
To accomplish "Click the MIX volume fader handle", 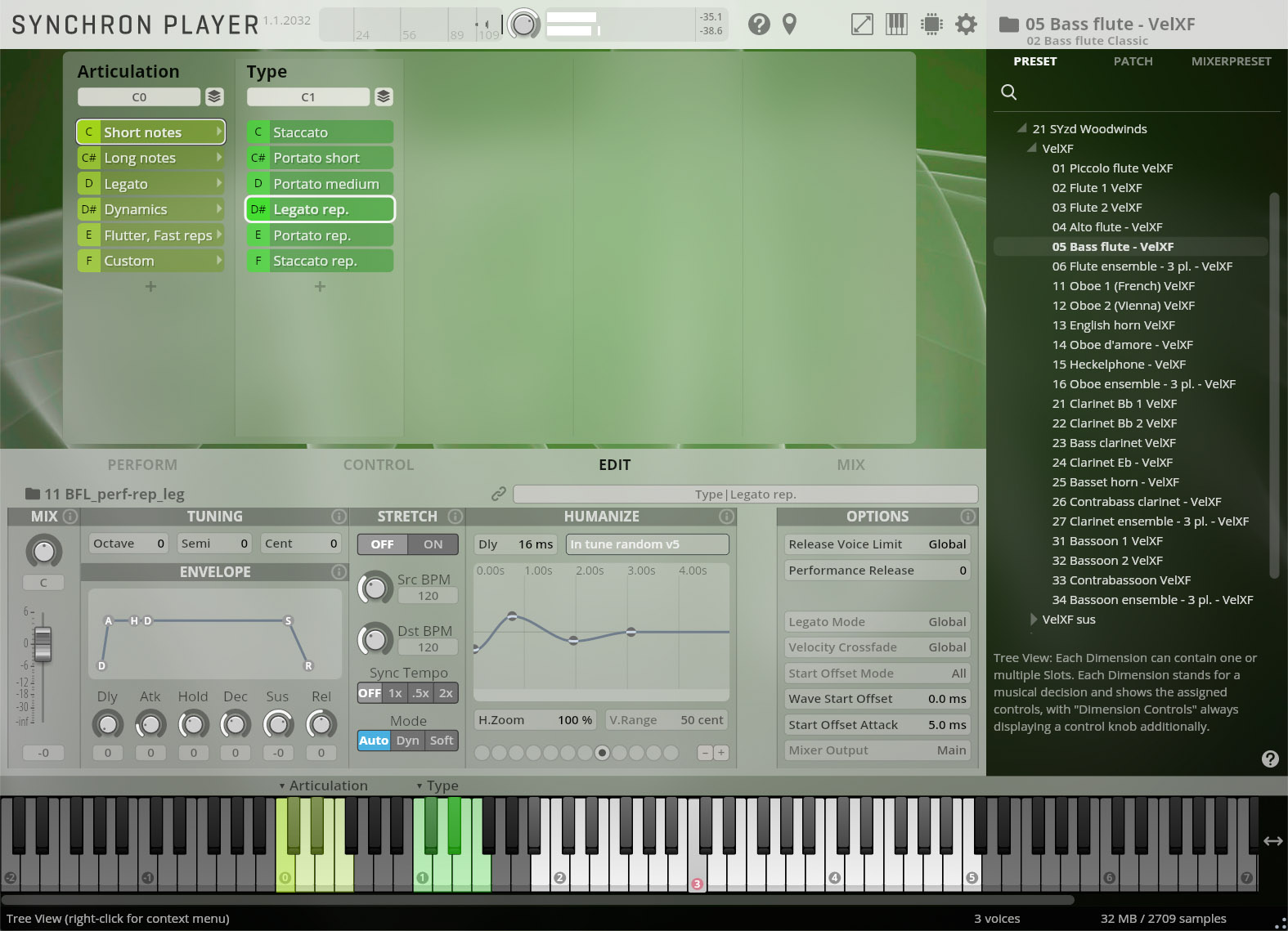I will click(x=43, y=644).
